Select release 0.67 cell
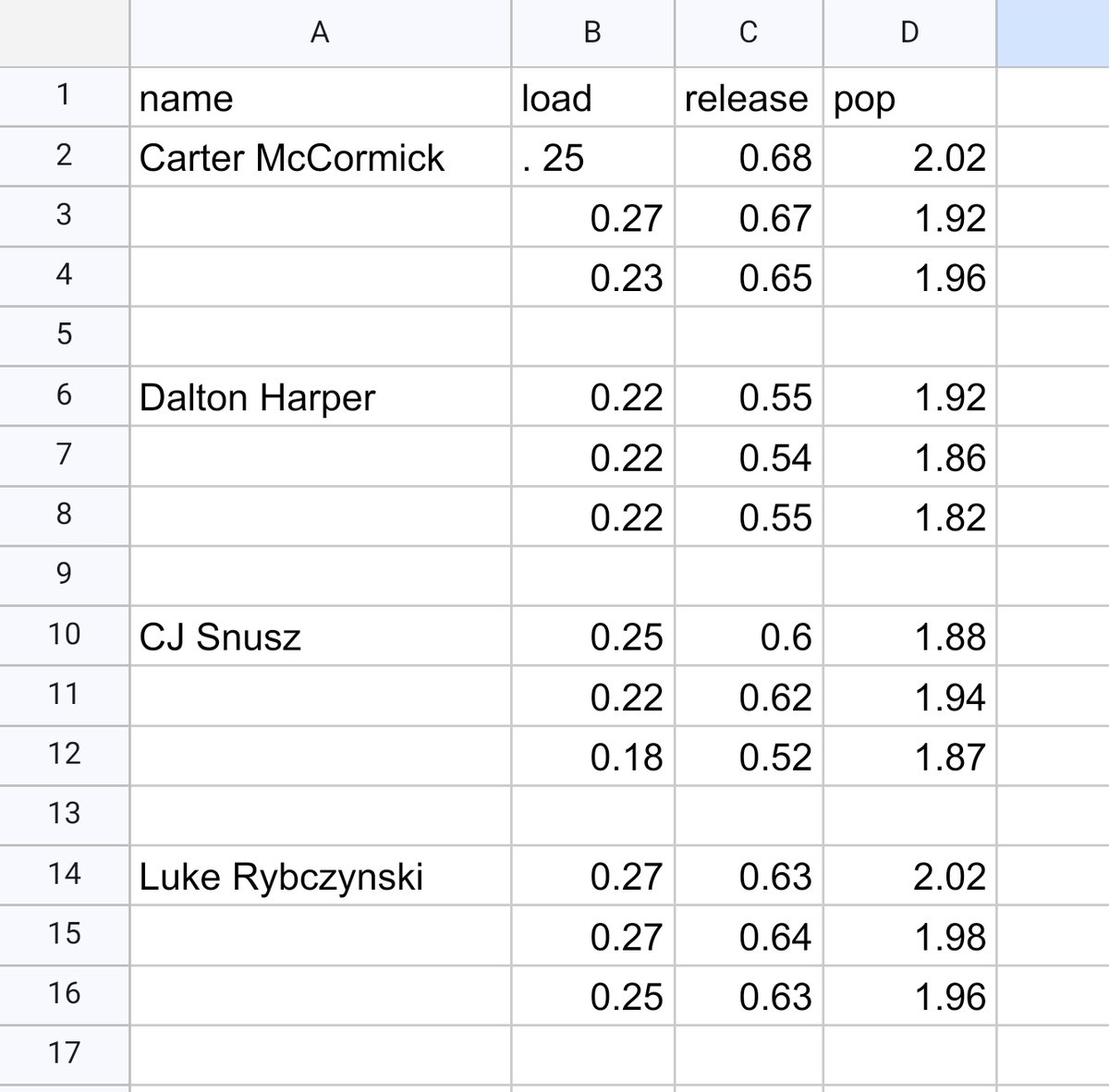1109x1092 pixels. tap(749, 217)
